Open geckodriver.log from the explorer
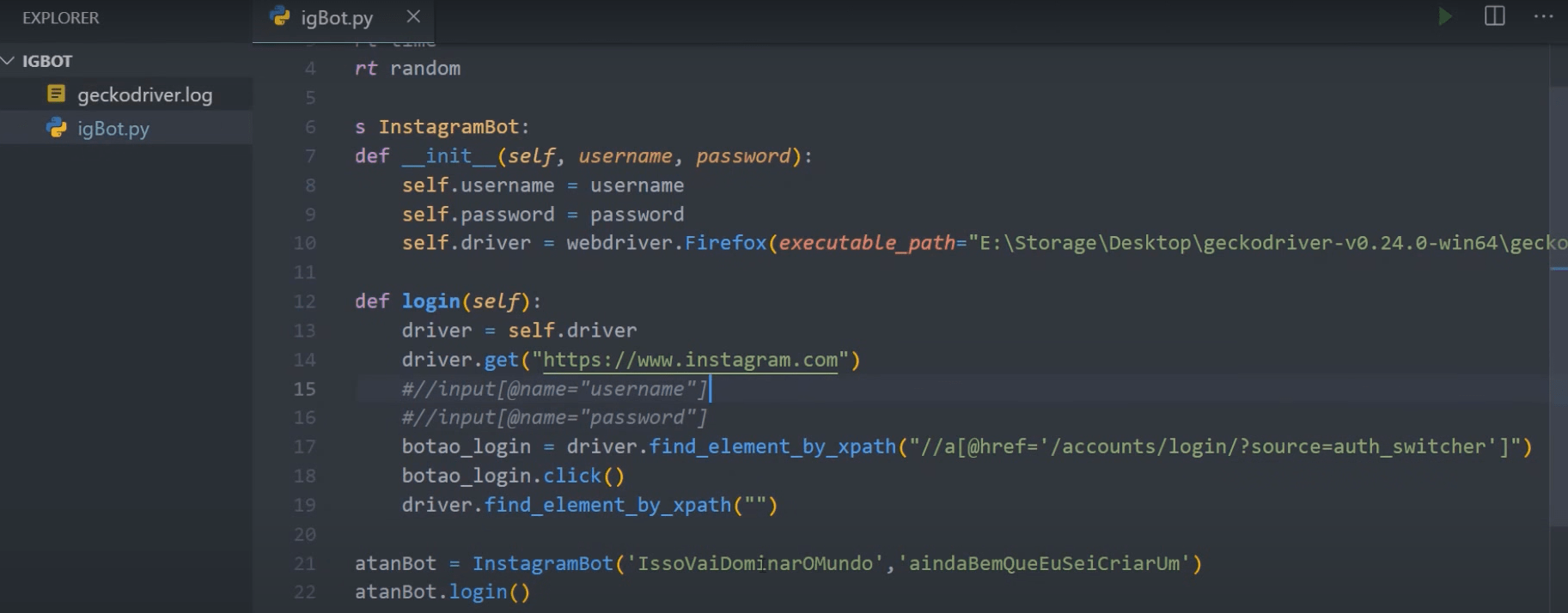 coord(144,95)
